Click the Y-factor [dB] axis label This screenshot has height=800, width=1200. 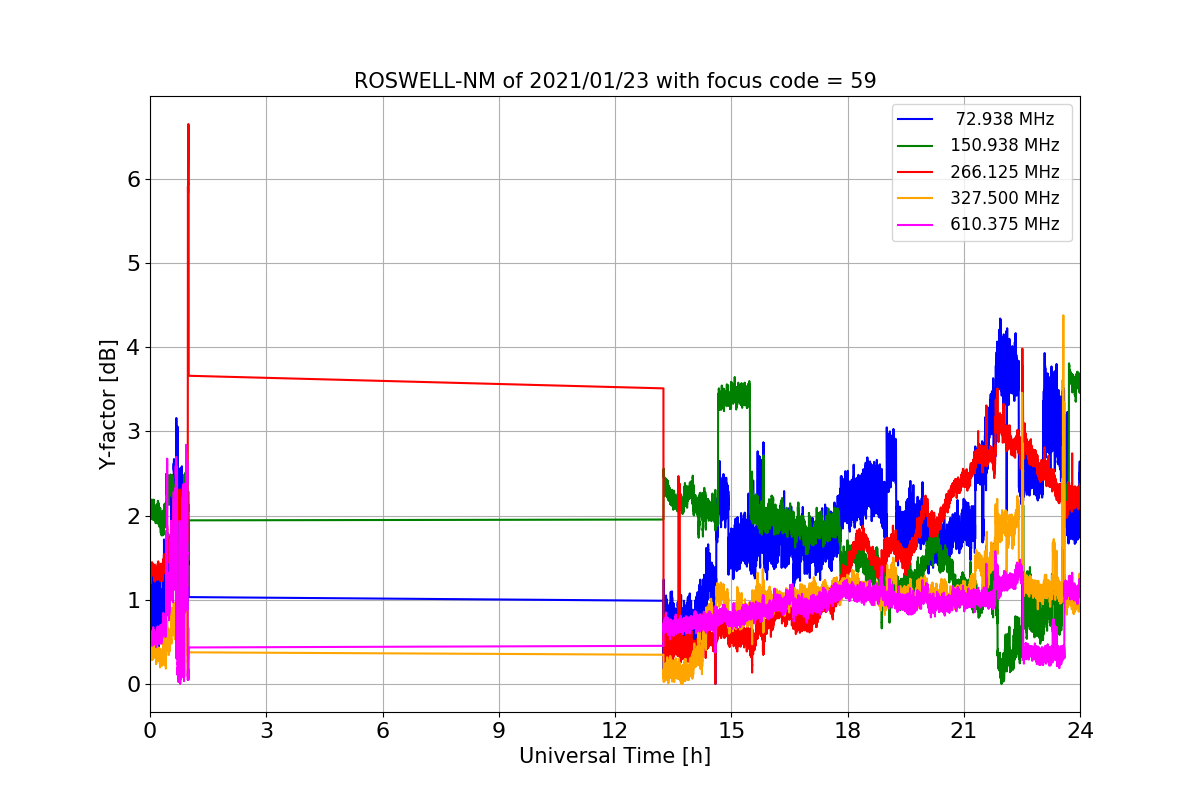pos(108,404)
